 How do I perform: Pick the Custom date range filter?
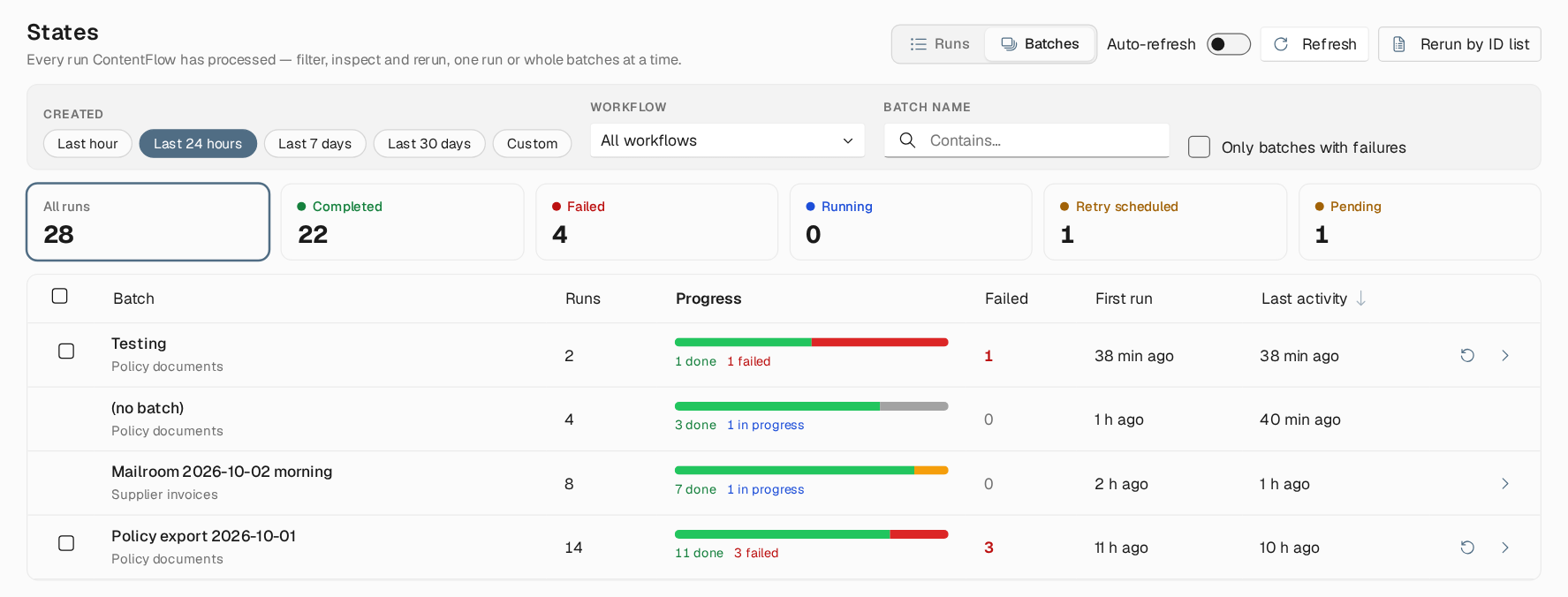532,144
